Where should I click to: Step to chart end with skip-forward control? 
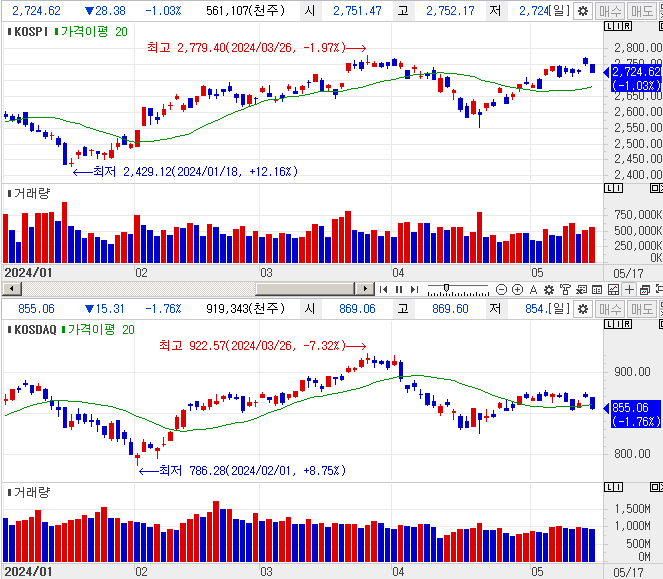414,290
